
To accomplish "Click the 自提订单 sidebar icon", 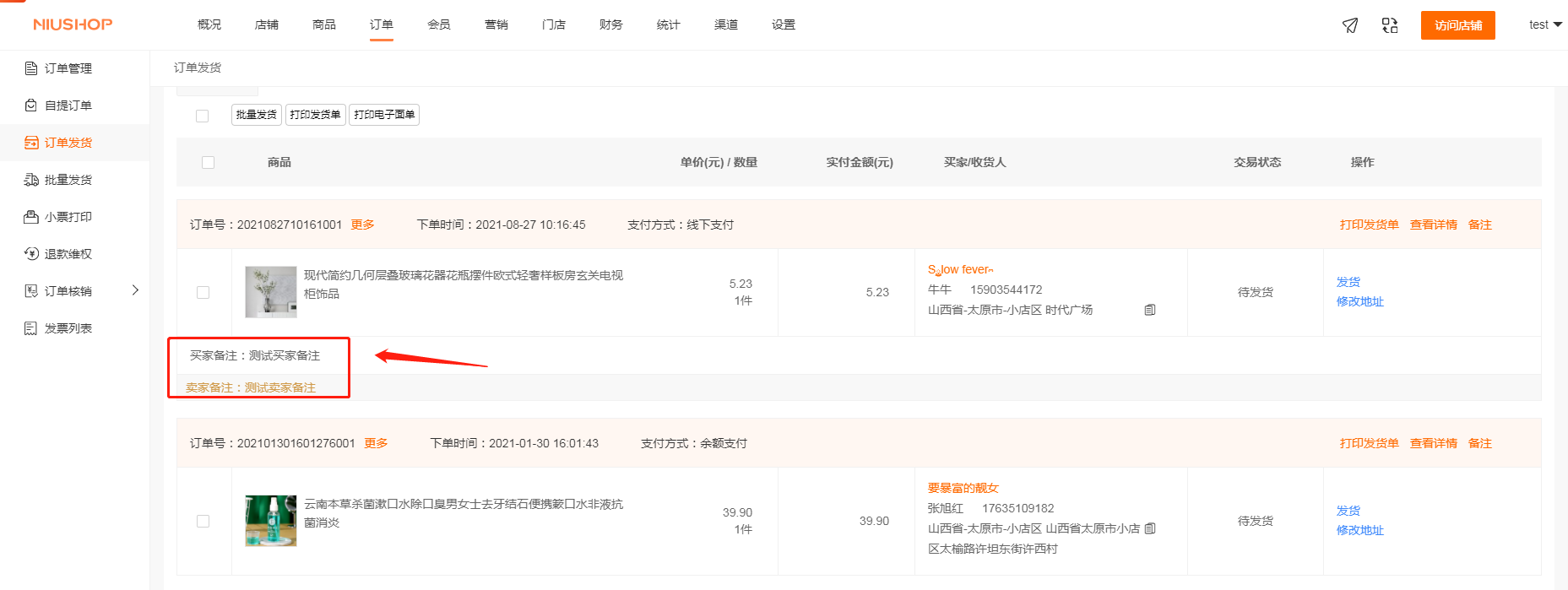I will (31, 106).
